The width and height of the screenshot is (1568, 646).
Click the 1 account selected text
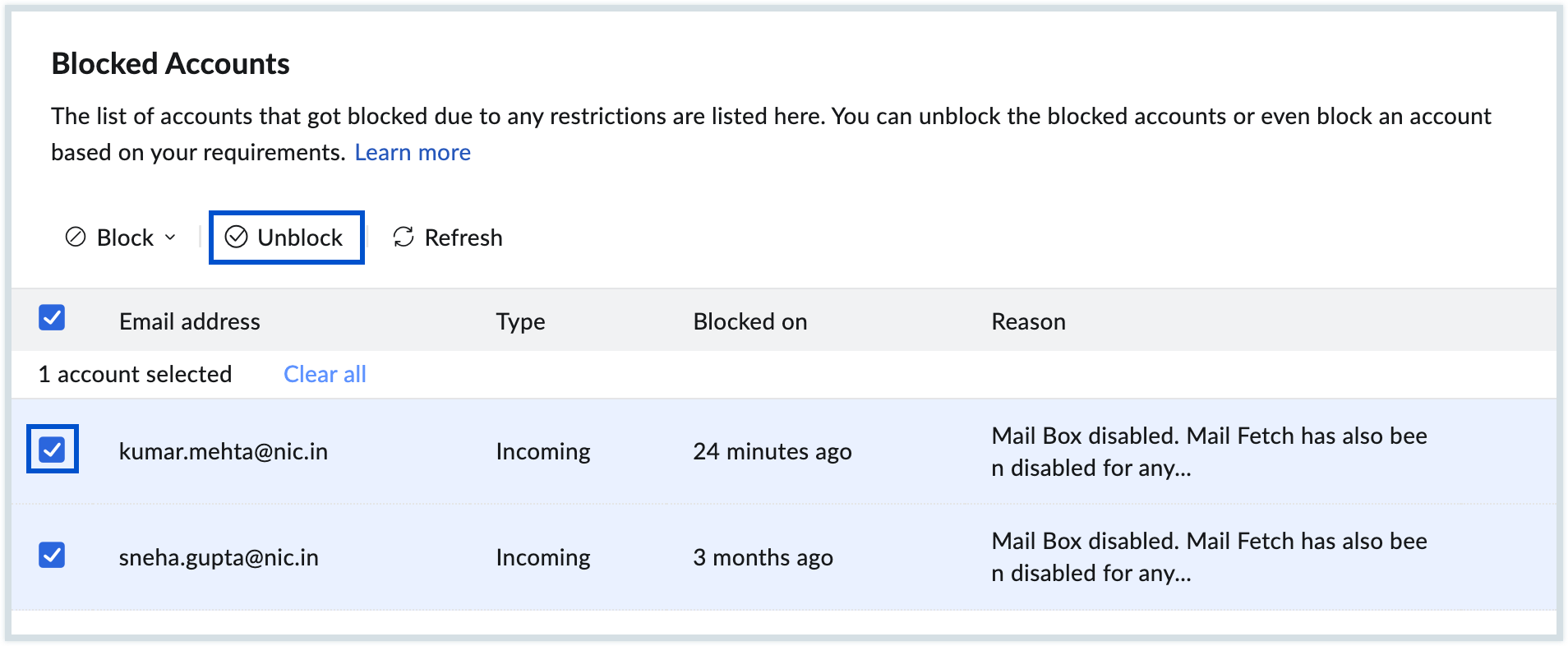[x=135, y=375]
